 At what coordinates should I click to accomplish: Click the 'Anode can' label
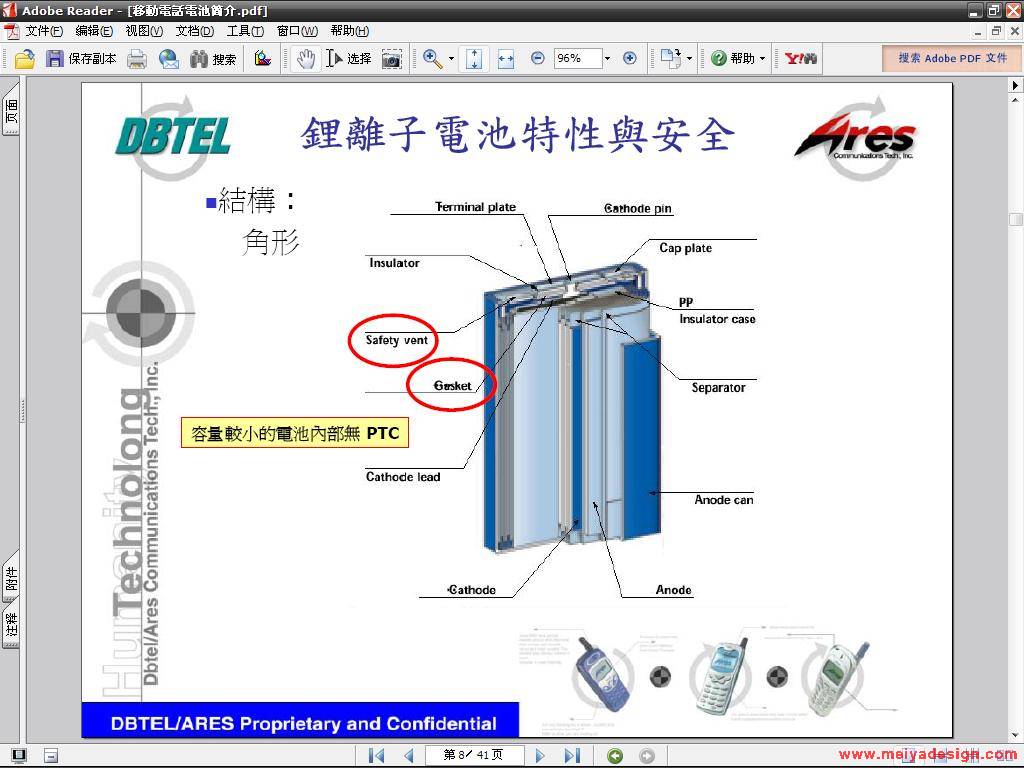(x=724, y=500)
